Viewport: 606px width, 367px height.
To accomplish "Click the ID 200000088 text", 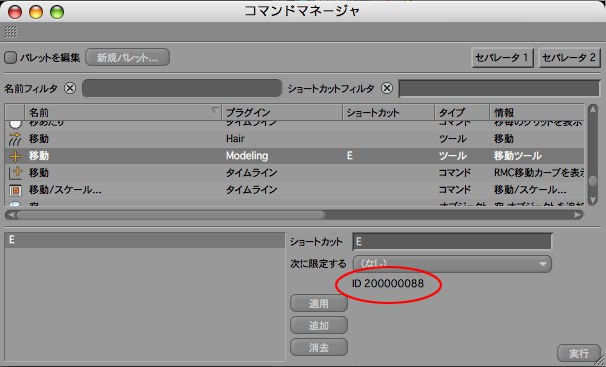I will coord(388,284).
